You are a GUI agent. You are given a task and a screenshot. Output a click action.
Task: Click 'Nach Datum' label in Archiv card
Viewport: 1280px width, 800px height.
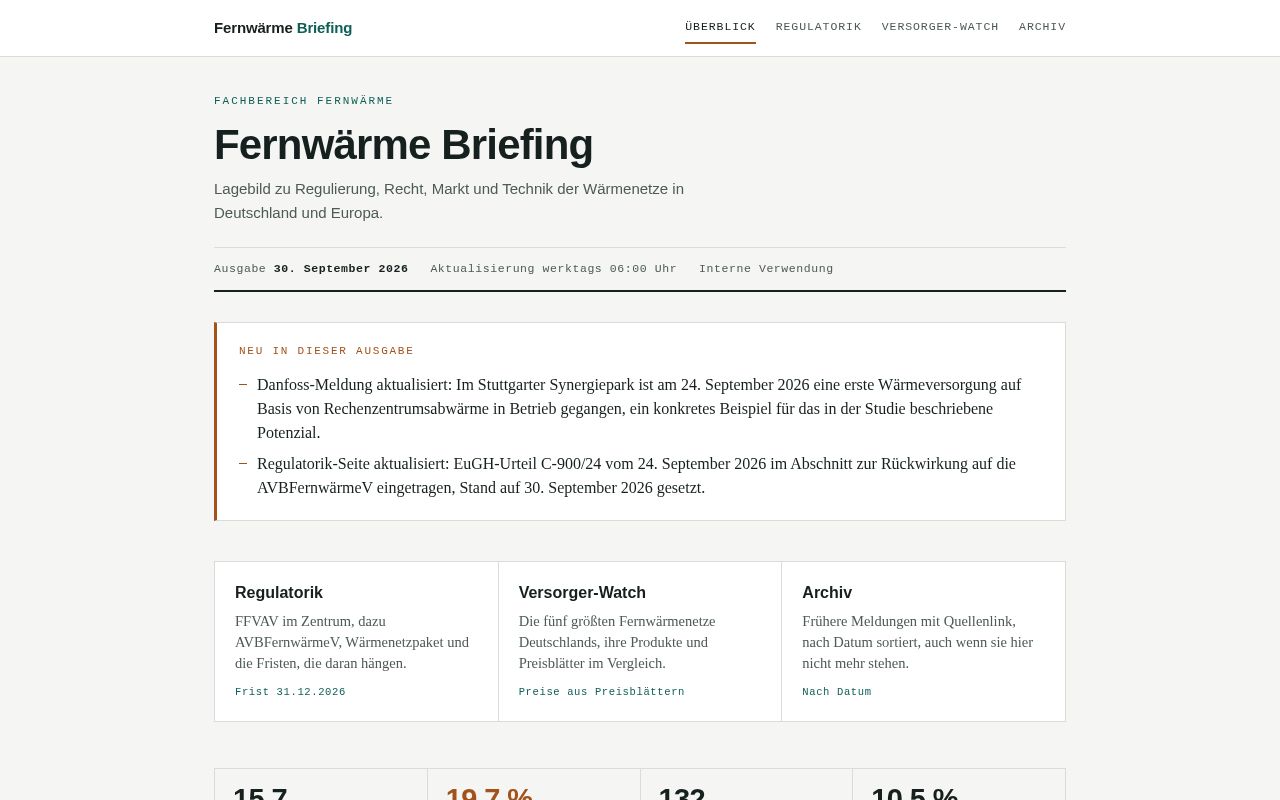(x=836, y=692)
